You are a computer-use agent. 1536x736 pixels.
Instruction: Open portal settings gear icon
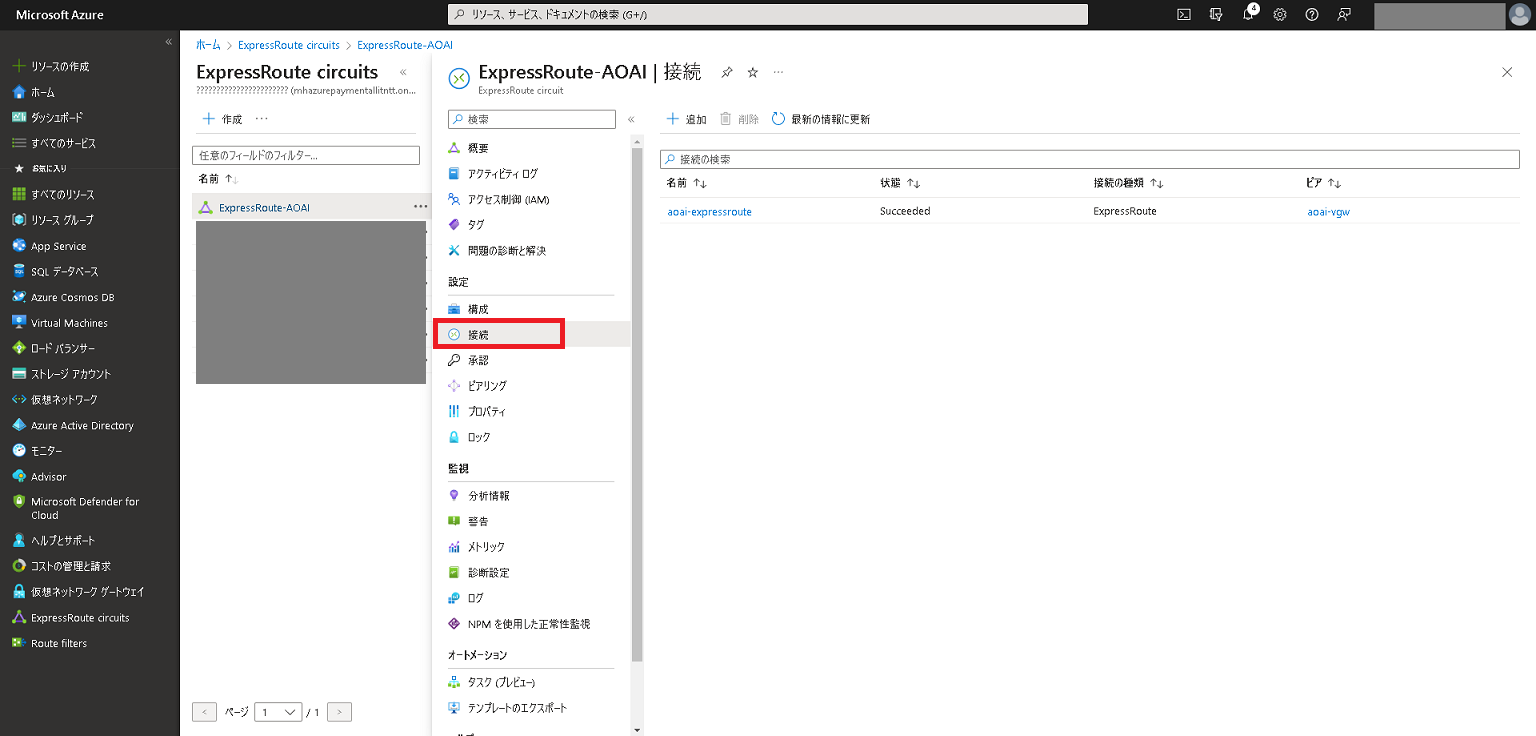click(x=1279, y=15)
